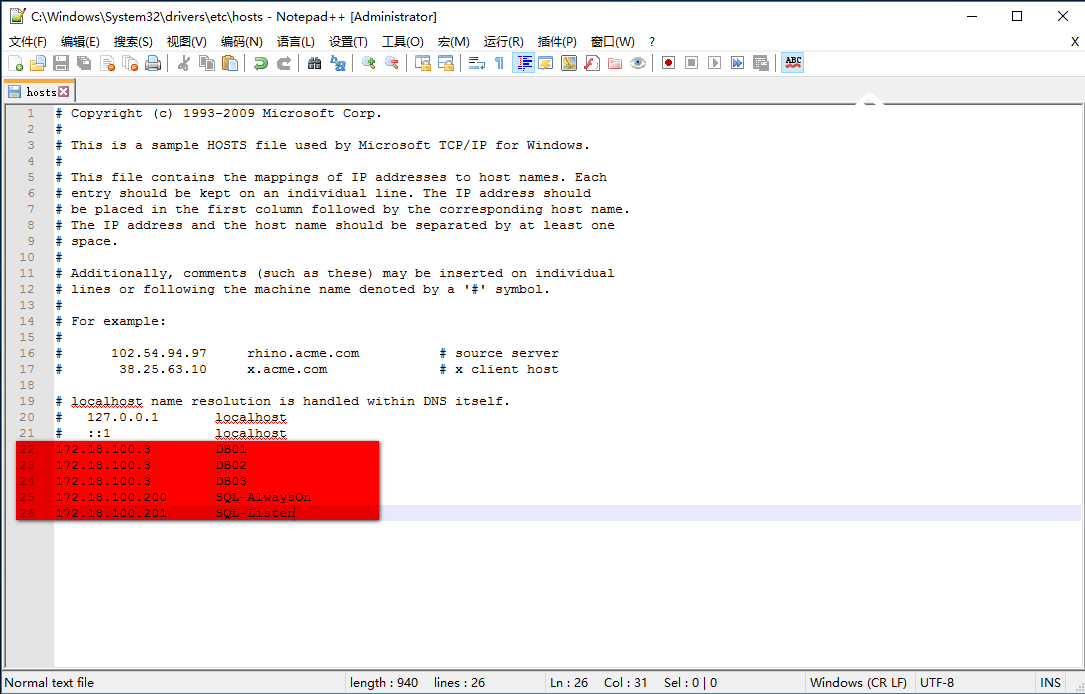1085x694 pixels.
Task: Click the Paste toolbar icon
Action: click(x=231, y=62)
